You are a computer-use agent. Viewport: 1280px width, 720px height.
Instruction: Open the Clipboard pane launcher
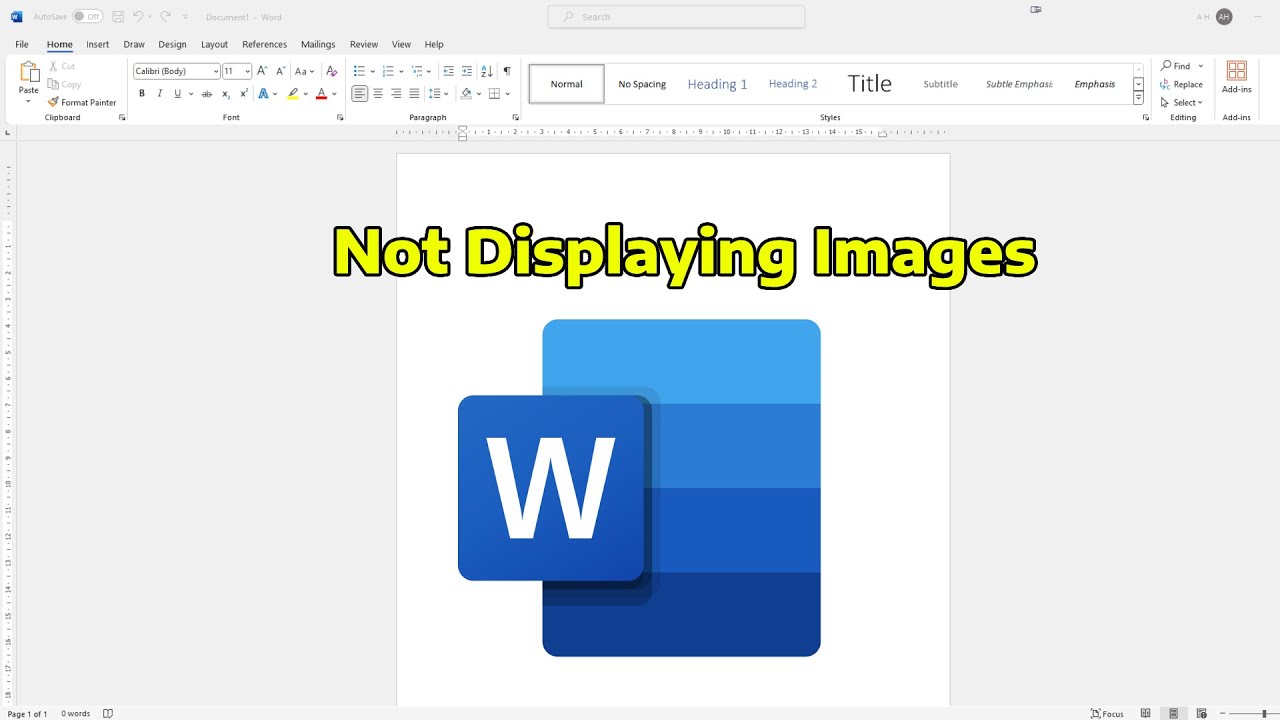click(x=122, y=117)
